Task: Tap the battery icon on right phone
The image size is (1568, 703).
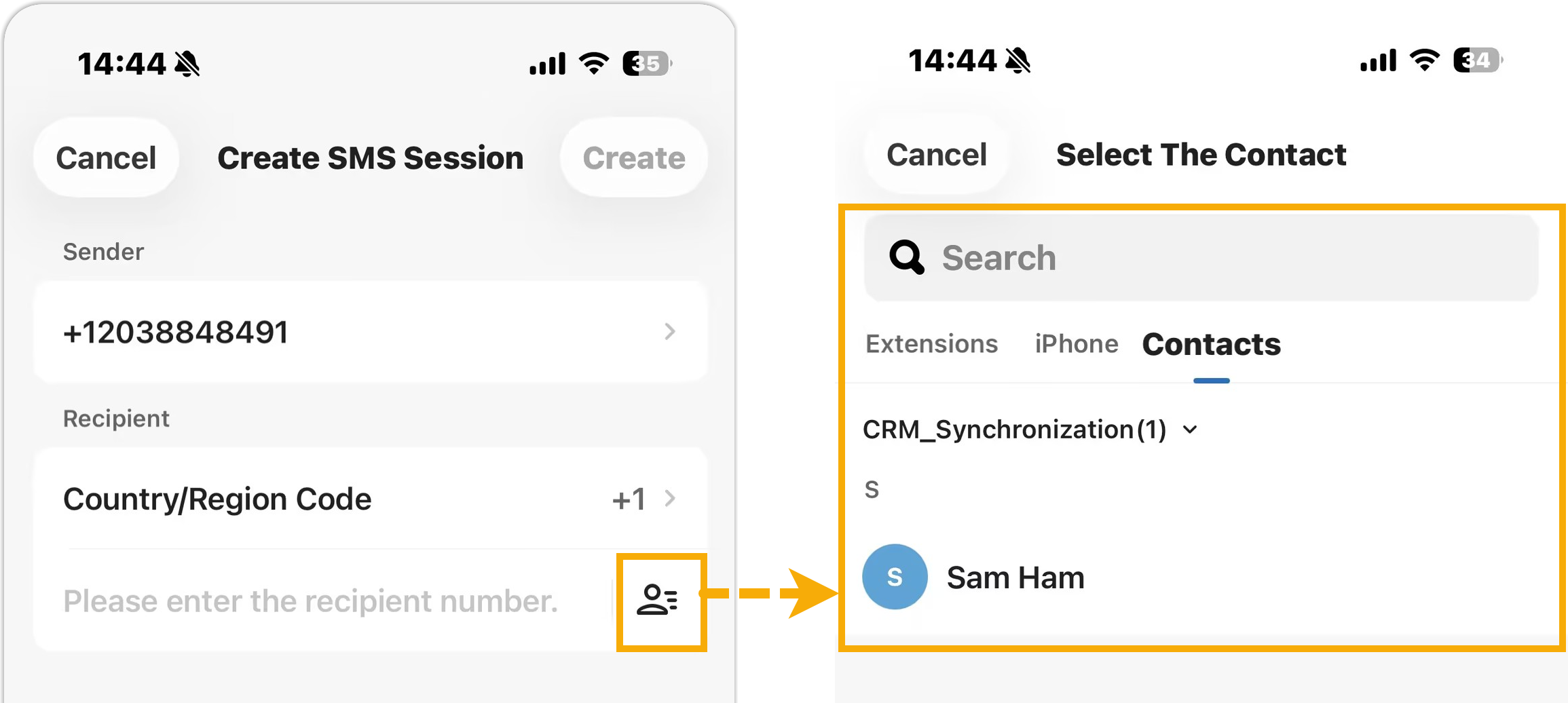Action: click(1478, 60)
